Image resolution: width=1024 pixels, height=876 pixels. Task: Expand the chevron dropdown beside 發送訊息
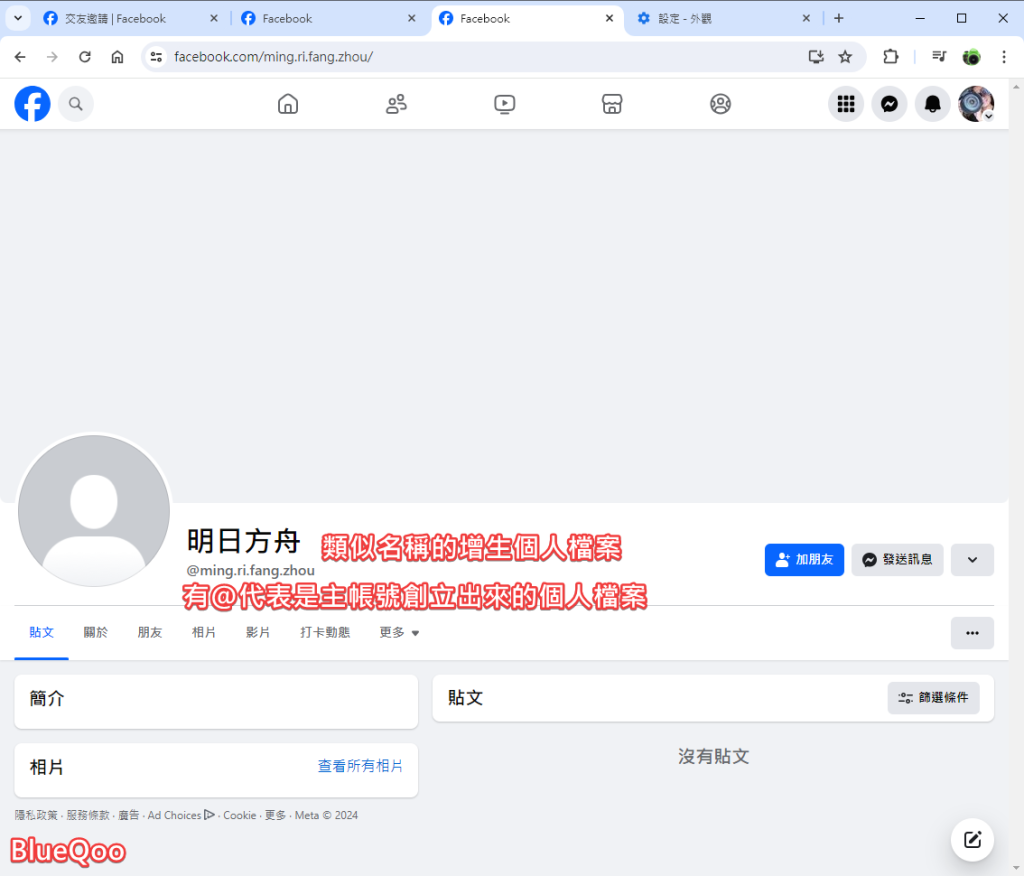pyautogui.click(x=972, y=560)
